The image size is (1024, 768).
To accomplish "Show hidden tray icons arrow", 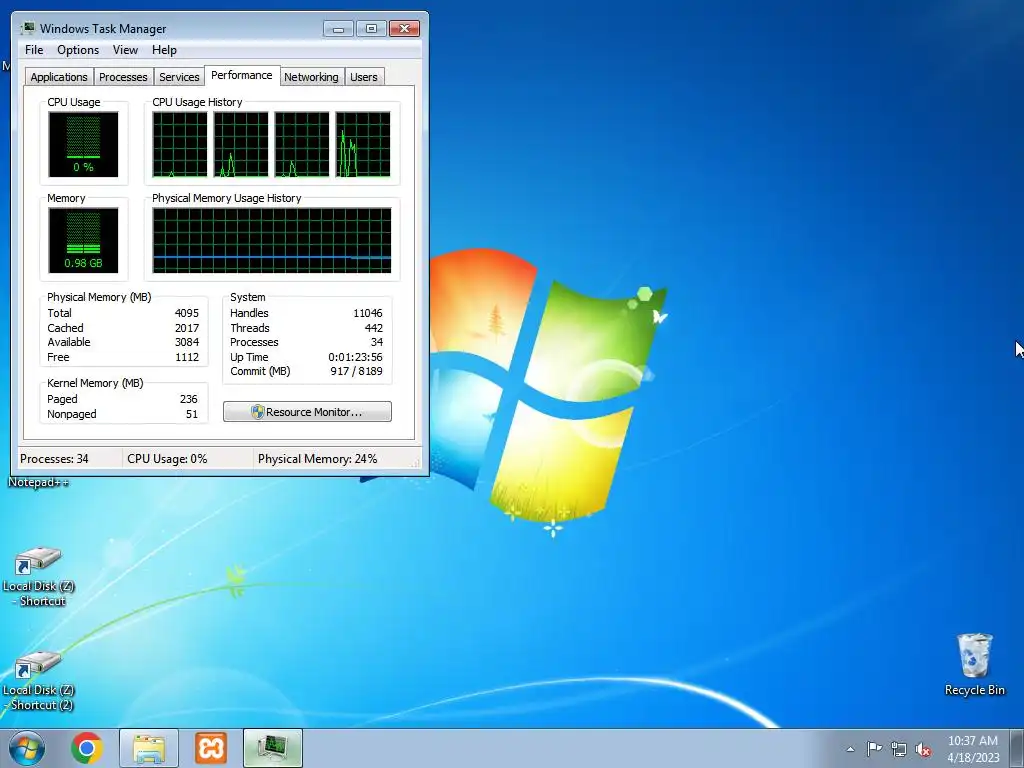I will (x=850, y=749).
